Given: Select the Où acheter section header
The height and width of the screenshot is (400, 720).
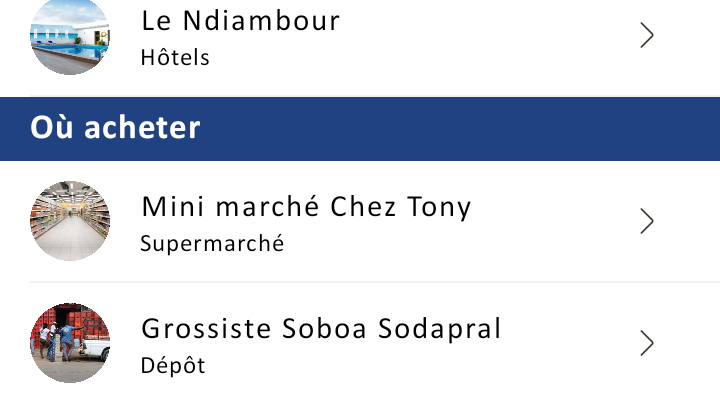Looking at the screenshot, I should 116,128.
